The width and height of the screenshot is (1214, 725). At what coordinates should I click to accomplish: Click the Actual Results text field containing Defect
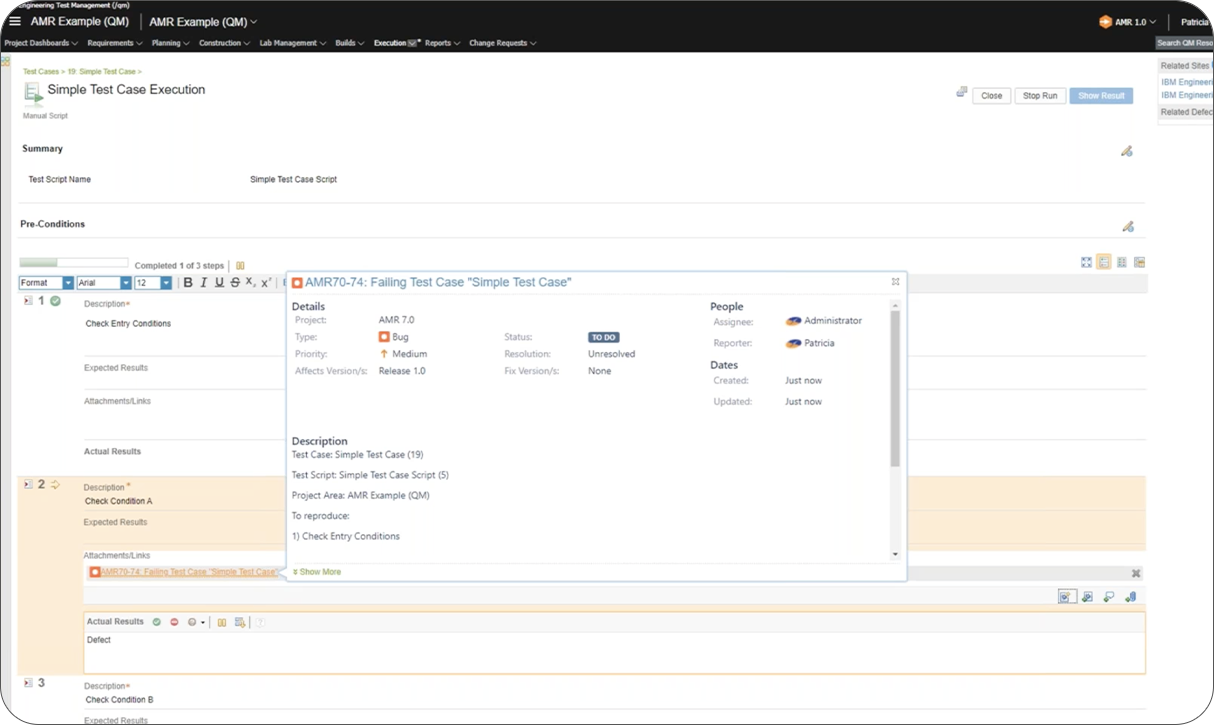pos(615,651)
